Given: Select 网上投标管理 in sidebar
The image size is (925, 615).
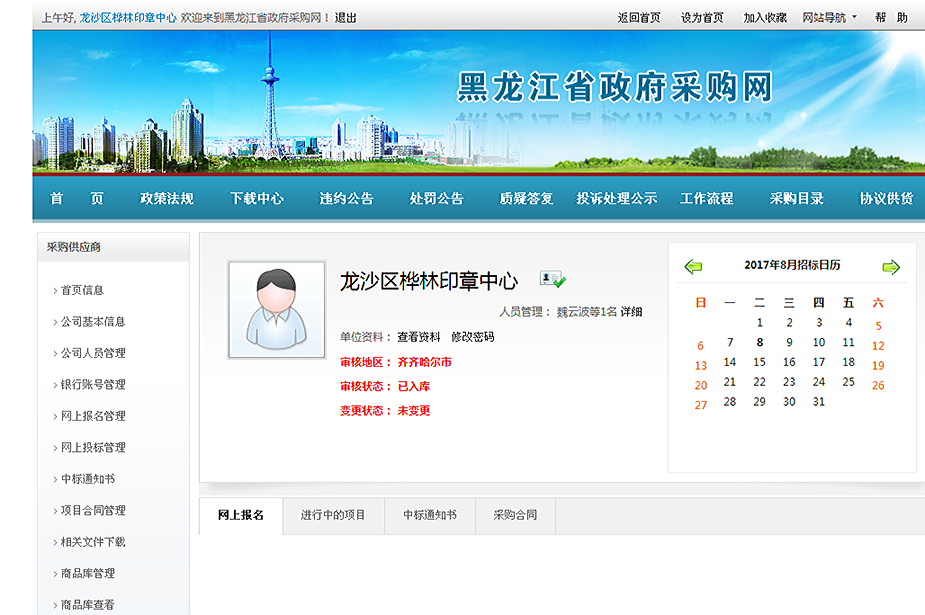Looking at the screenshot, I should tap(93, 448).
